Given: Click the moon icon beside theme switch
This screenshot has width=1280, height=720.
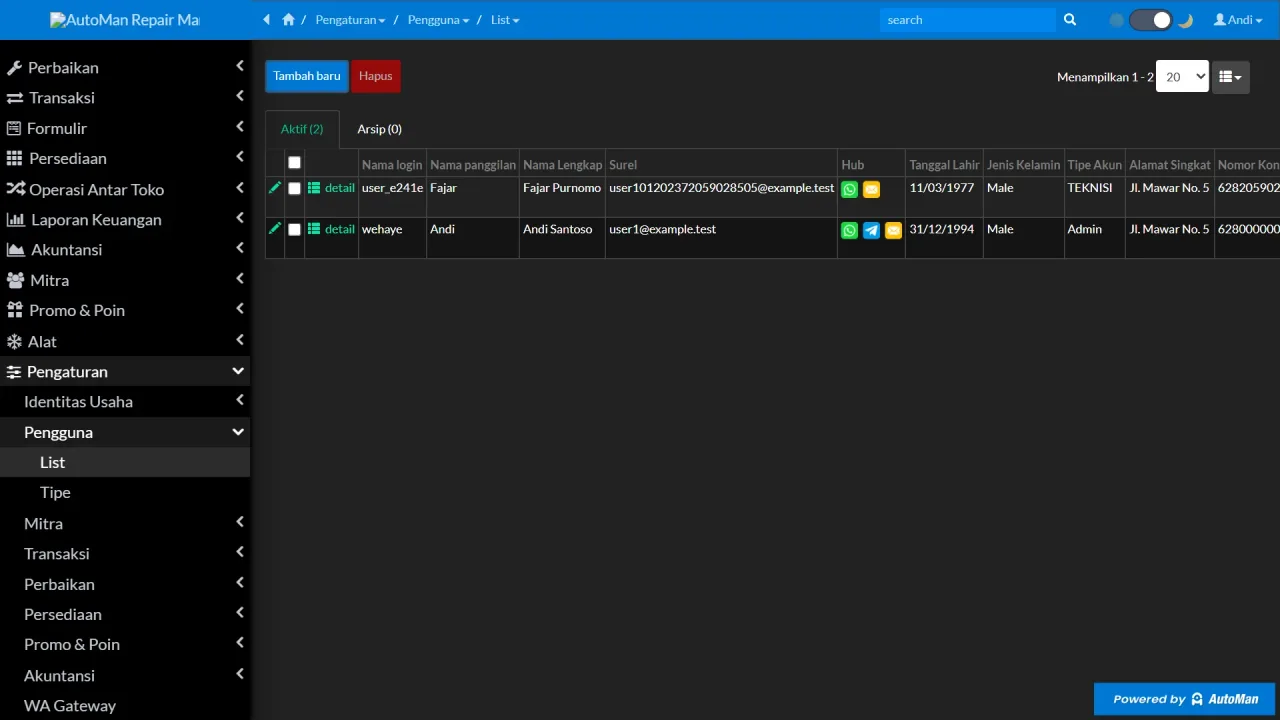Looking at the screenshot, I should click(1186, 20).
